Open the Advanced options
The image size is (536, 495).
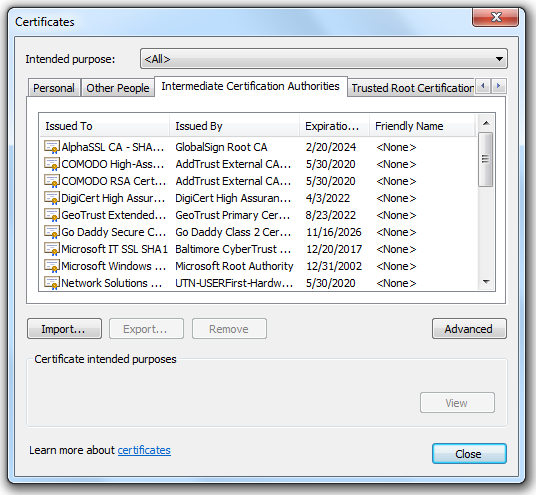pos(469,329)
